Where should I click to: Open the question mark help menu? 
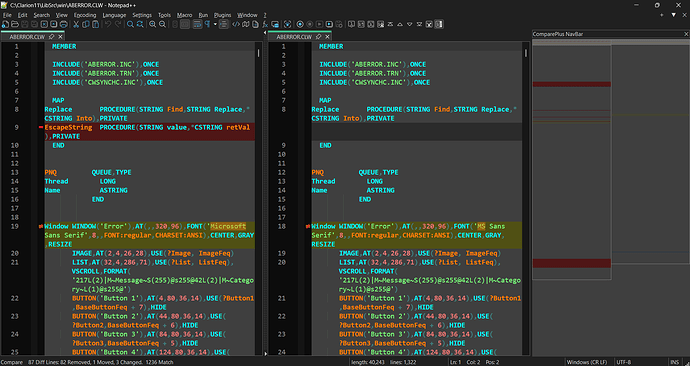tap(265, 15)
